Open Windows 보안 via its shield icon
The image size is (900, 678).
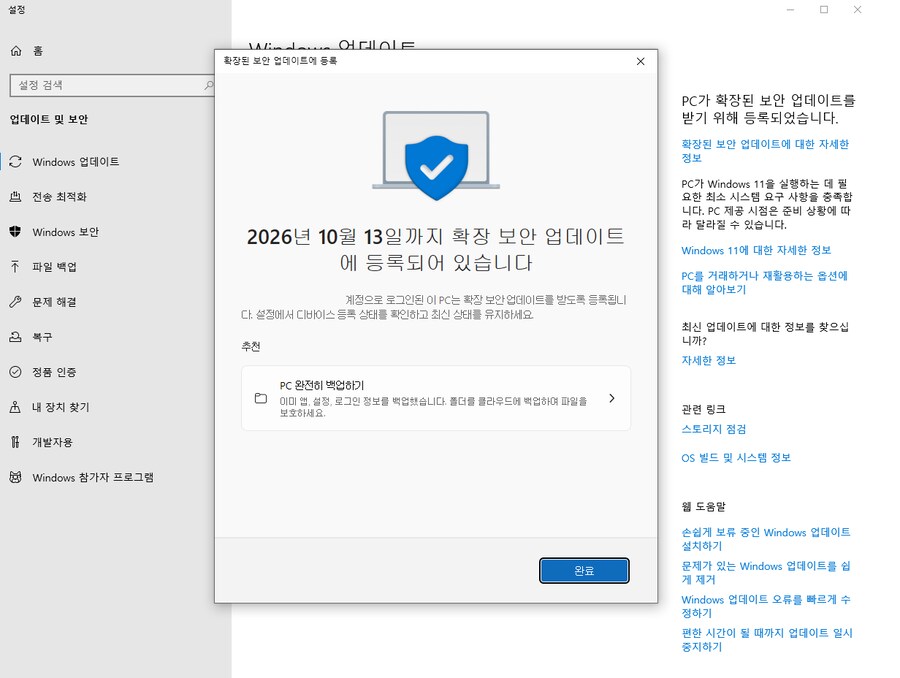(x=15, y=232)
